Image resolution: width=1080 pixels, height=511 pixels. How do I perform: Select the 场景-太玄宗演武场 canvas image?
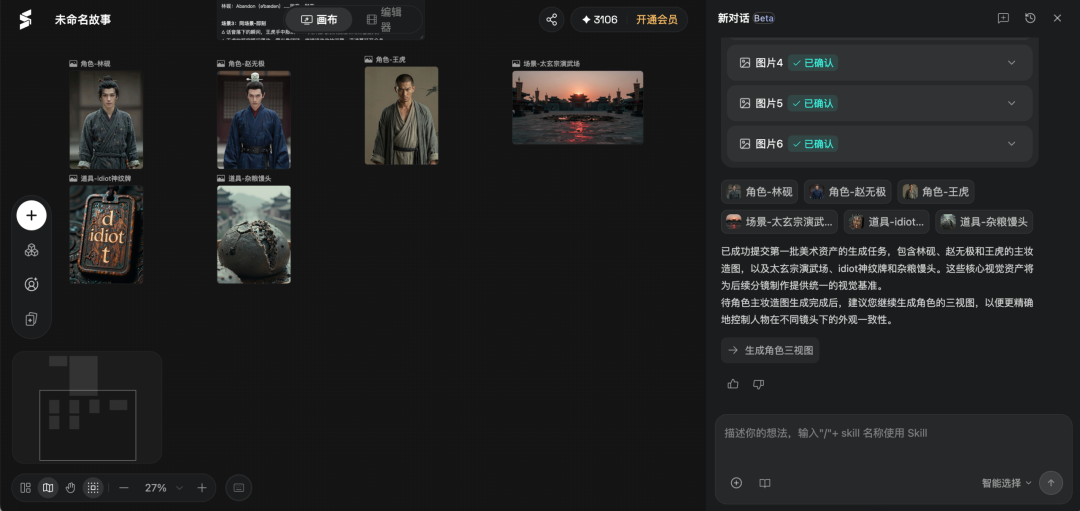(578, 107)
